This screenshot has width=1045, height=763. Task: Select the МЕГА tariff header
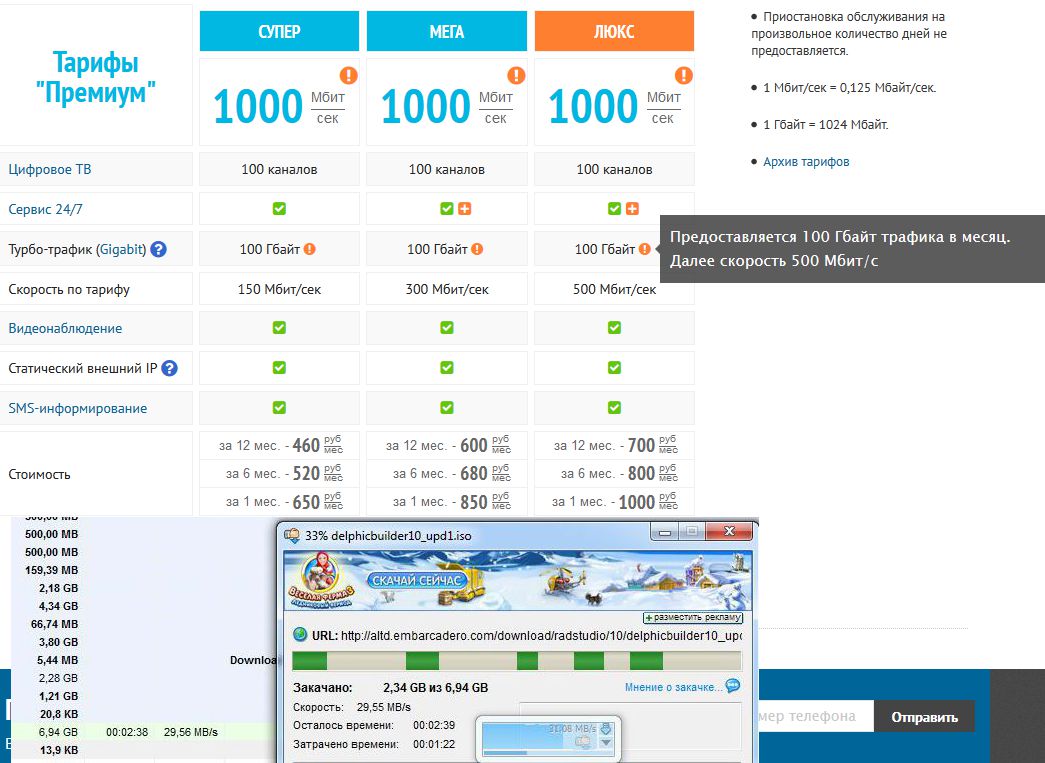click(447, 31)
